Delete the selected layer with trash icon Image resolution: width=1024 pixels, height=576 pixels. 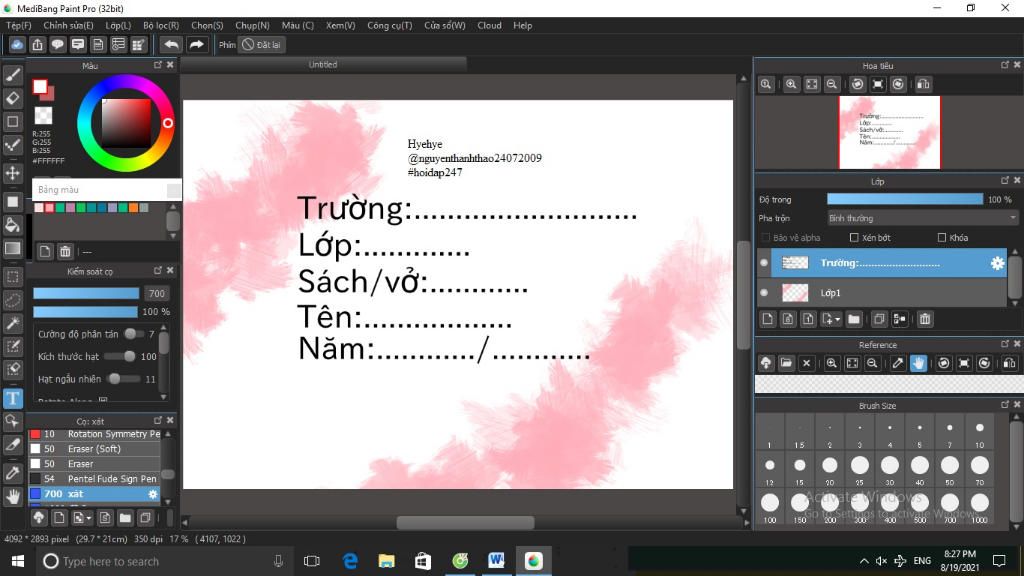pos(925,319)
